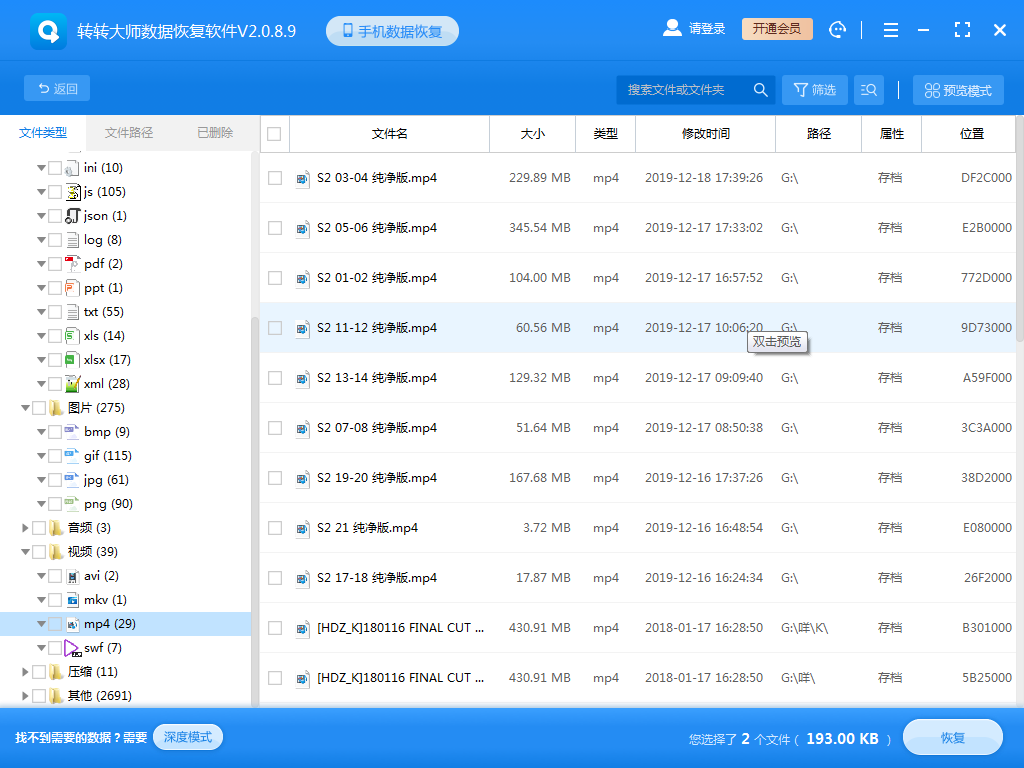Select the [HDZ_K]180116 FINAL CUT row in G:\咩\K\

pyautogui.click(x=638, y=628)
